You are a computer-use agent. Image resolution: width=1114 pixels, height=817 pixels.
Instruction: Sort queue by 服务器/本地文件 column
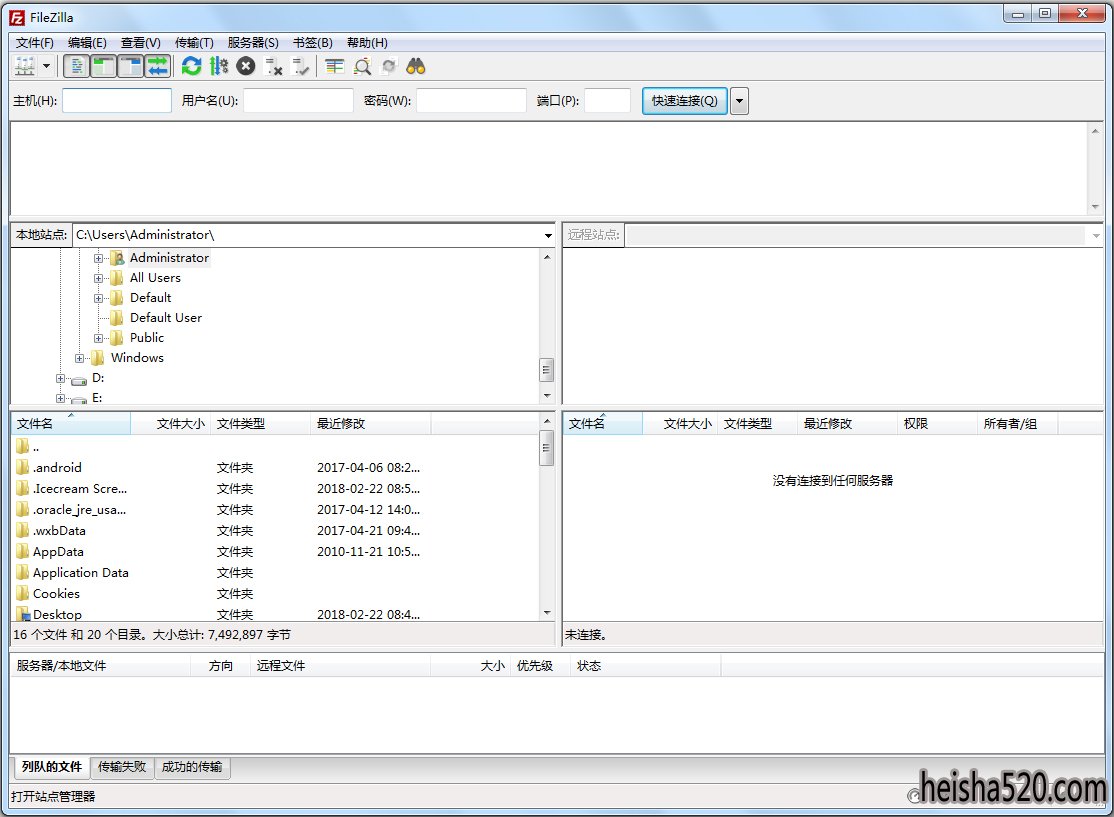[x=101, y=666]
